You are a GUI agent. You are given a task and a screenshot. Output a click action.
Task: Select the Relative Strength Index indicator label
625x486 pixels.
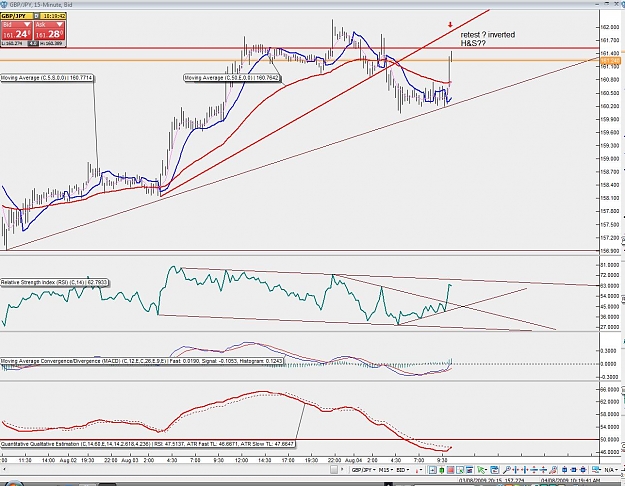54,282
